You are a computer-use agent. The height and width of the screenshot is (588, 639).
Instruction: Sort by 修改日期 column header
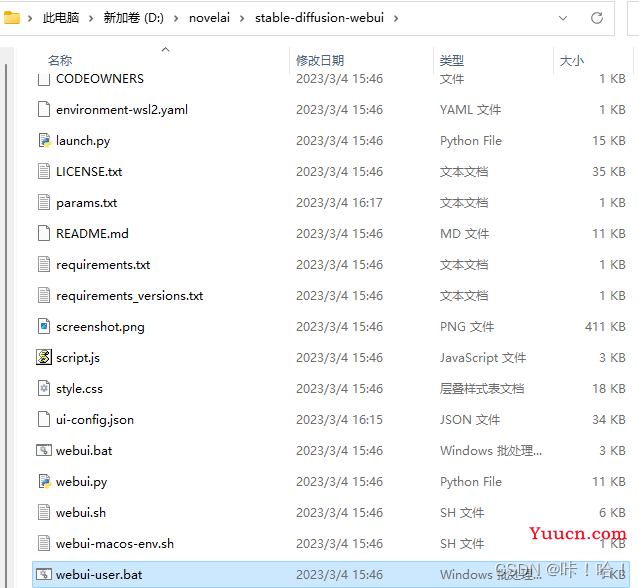point(320,60)
